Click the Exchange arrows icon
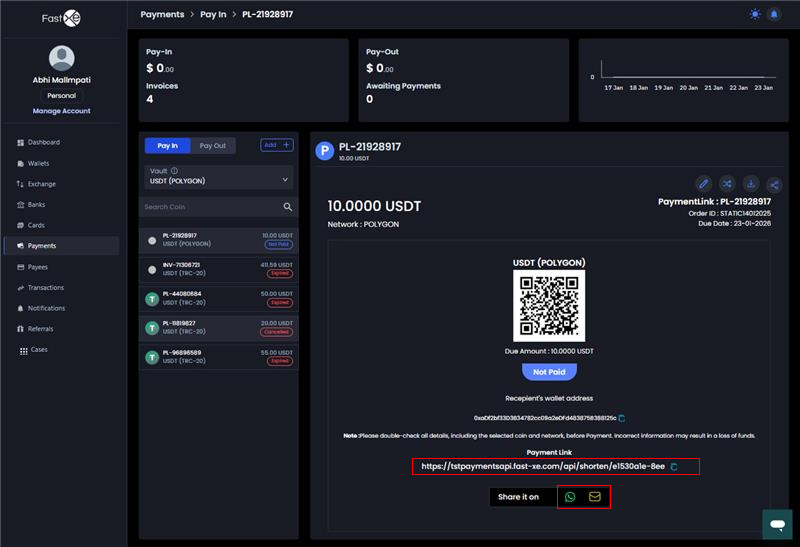Screen dimensions: 800x547 coord(20,184)
